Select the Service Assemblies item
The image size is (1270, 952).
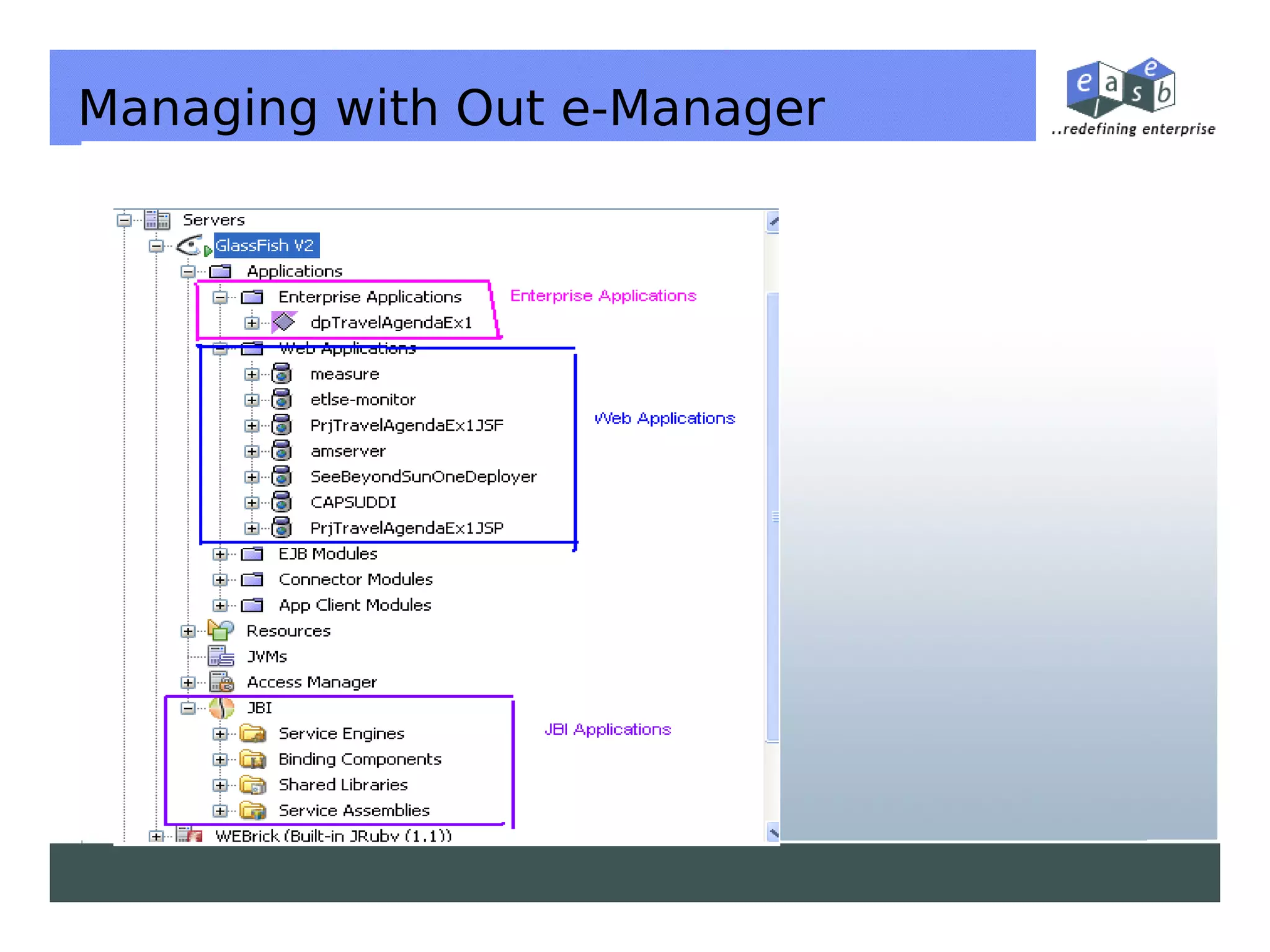pos(353,811)
